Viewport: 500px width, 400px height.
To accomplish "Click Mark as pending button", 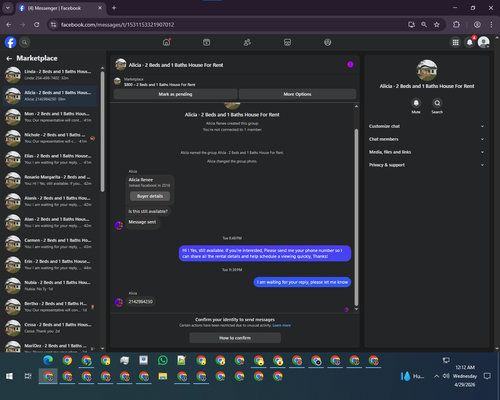I will [x=175, y=94].
